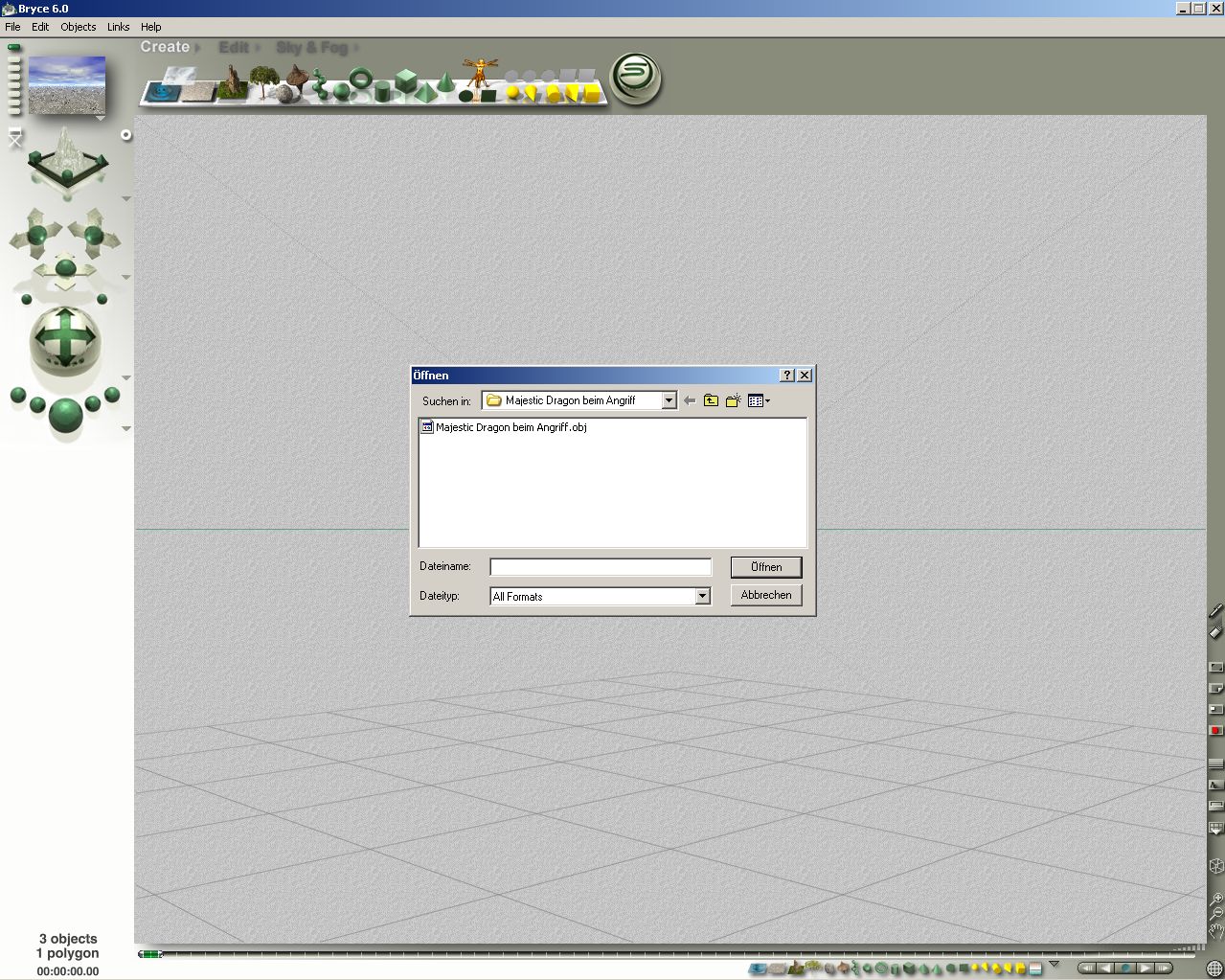Open the trackball options triangle
1225x980 pixels.
[x=126, y=377]
